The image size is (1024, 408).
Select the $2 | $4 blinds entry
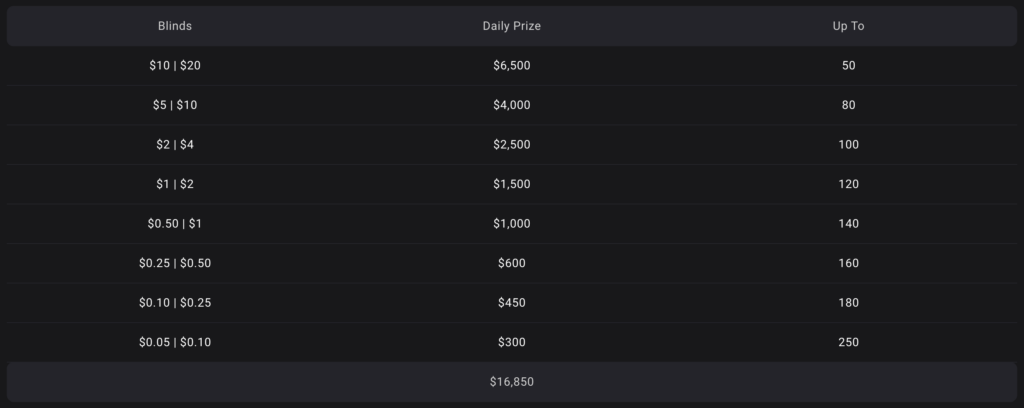coord(175,145)
